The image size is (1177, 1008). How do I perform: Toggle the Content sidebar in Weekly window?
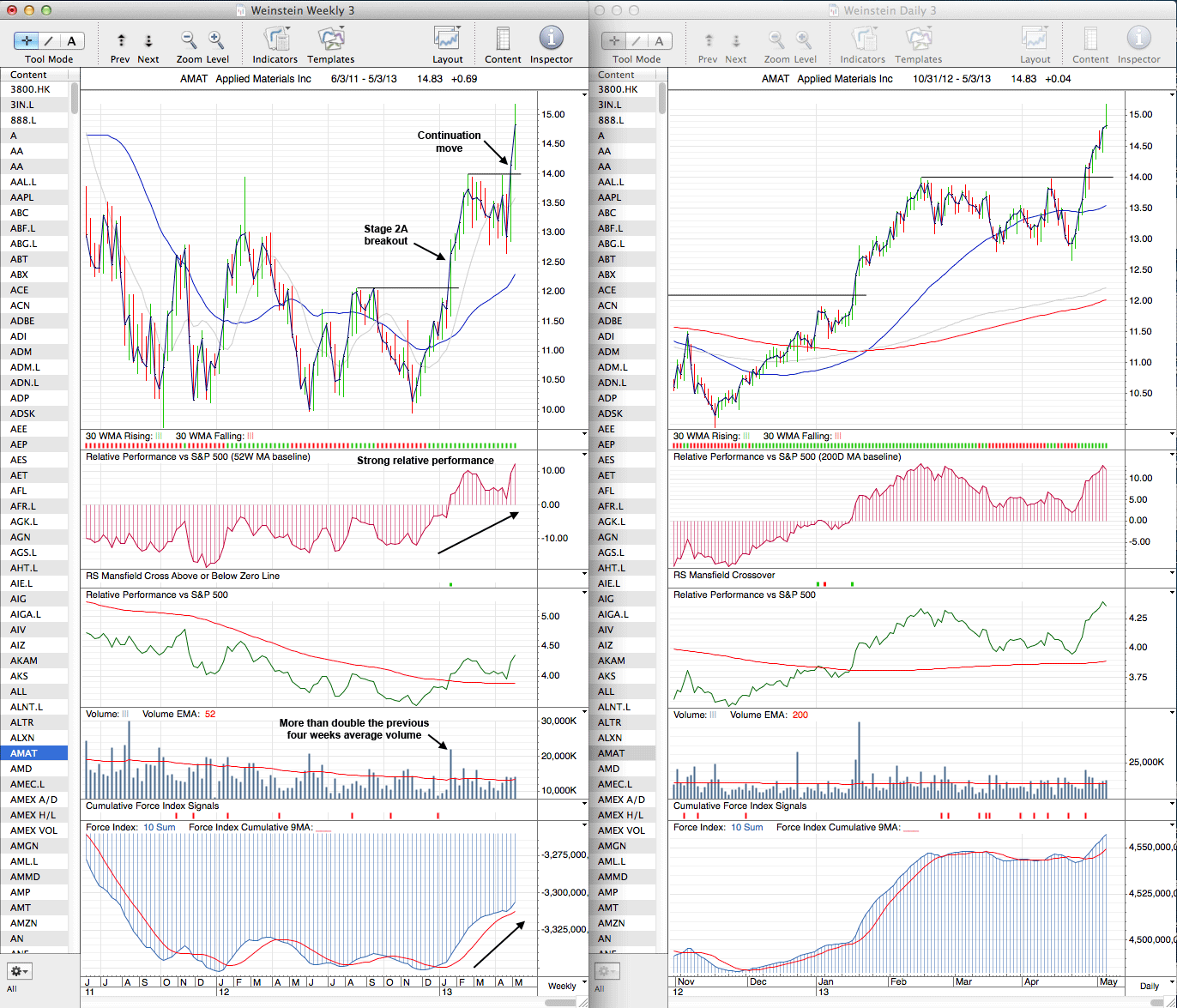pos(503,40)
